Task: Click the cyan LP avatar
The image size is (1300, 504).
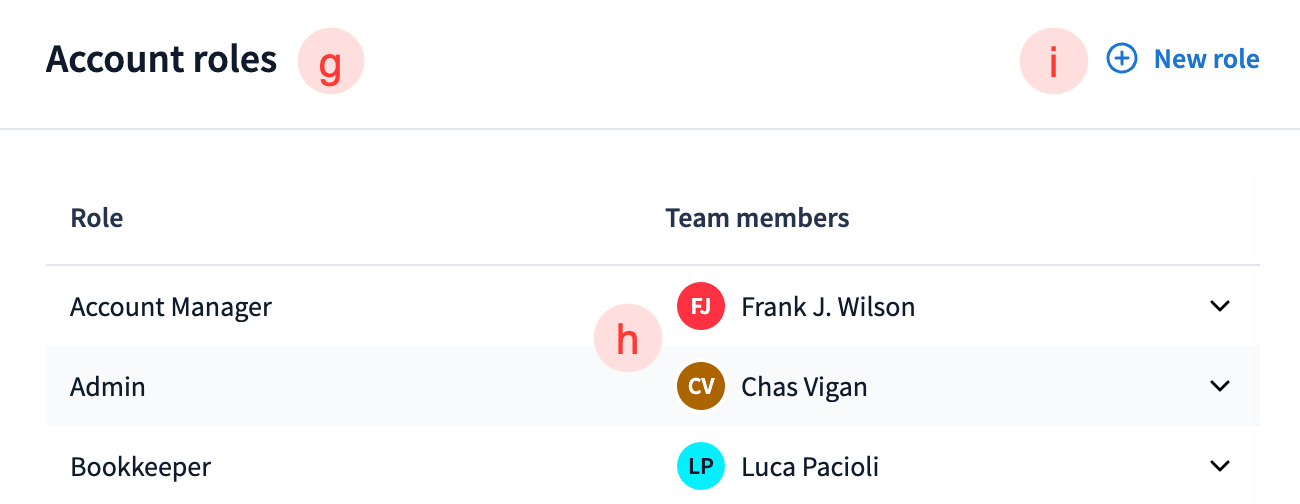Action: point(701,466)
